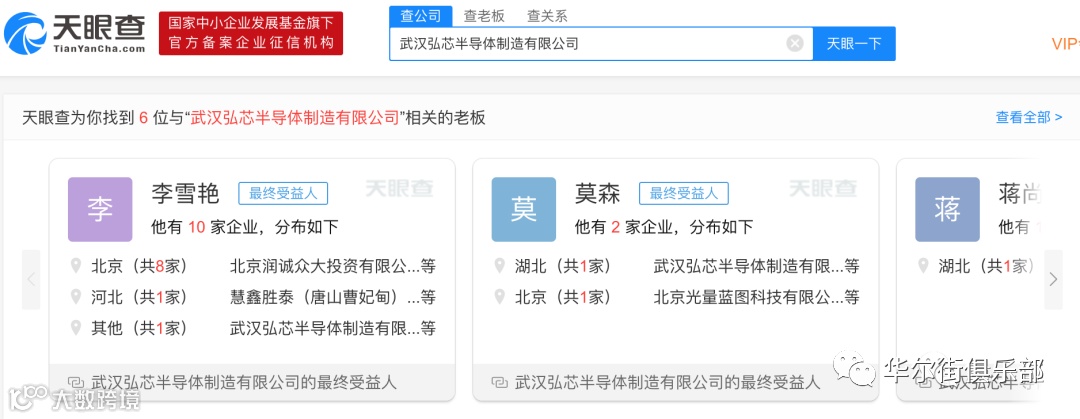Screen dimensions: 1080x419
Task: Click the location pin beside 其他（共1家）
Action: pos(76,328)
